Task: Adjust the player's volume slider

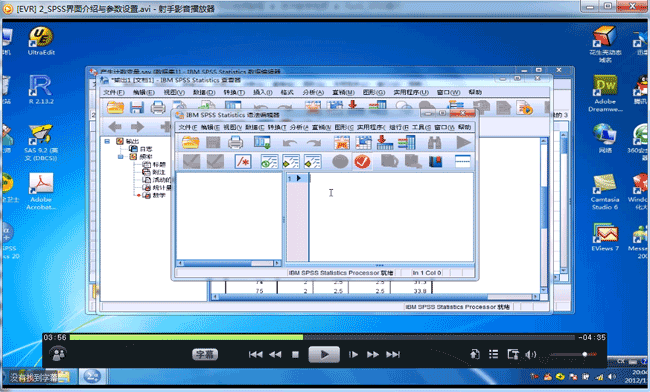Action: pos(573,355)
